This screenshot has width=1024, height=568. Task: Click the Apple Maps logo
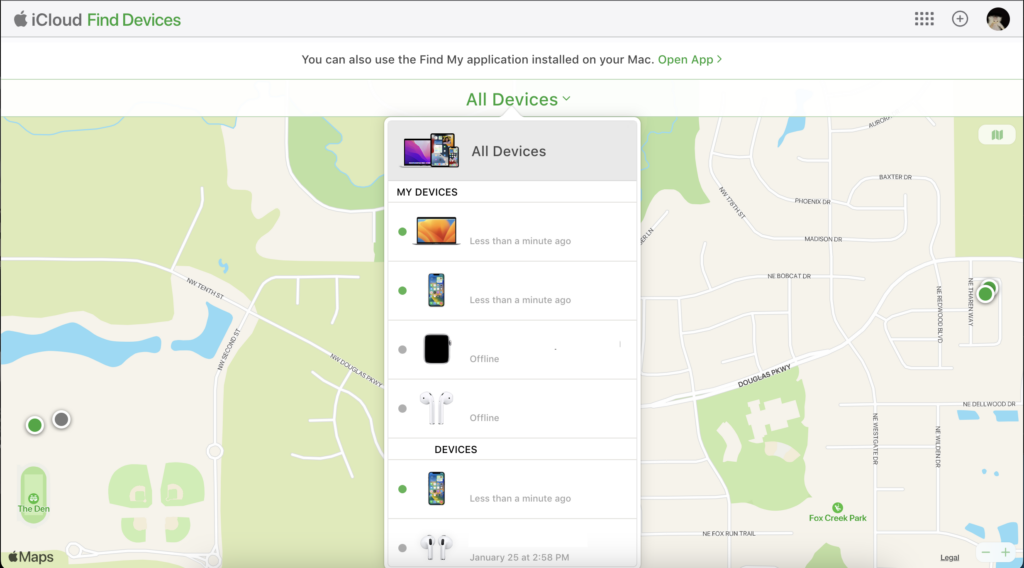pyautogui.click(x=31, y=557)
